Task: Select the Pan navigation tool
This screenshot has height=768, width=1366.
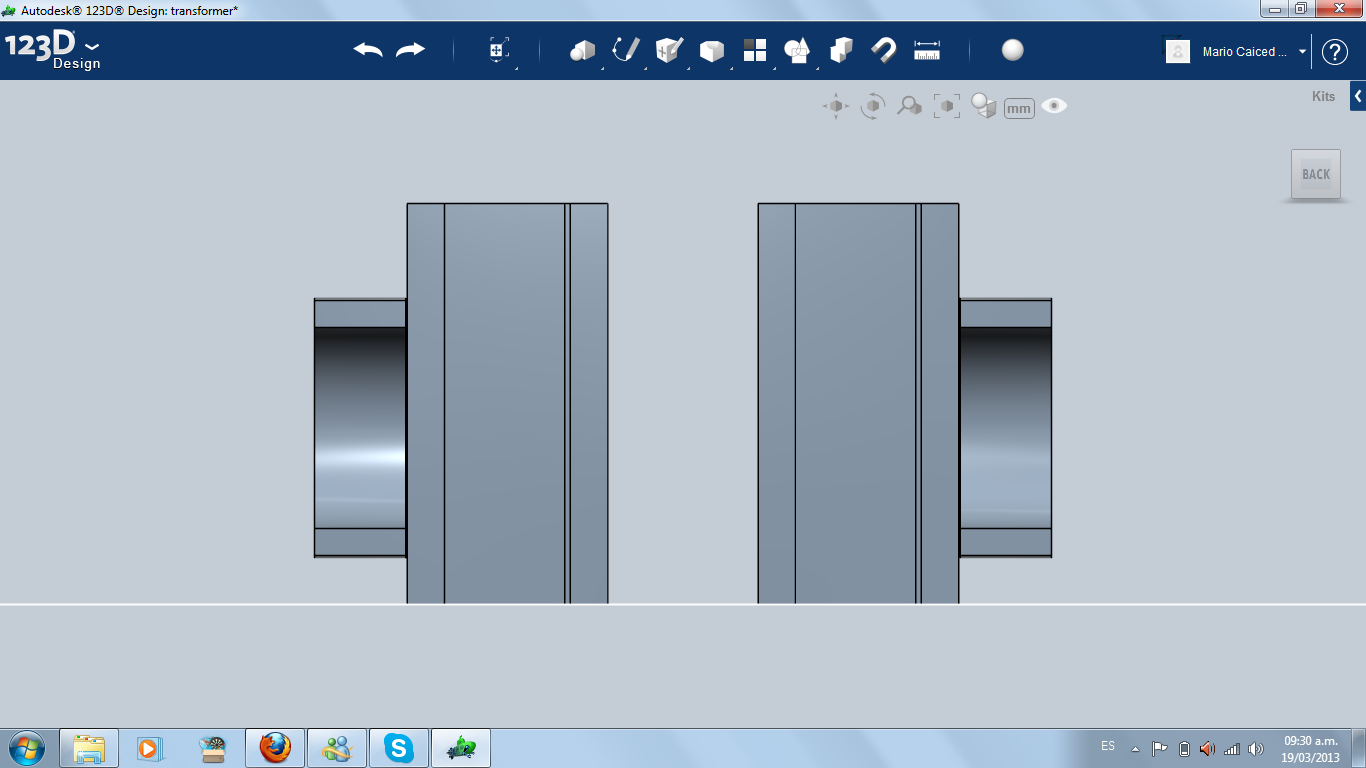Action: (836, 106)
